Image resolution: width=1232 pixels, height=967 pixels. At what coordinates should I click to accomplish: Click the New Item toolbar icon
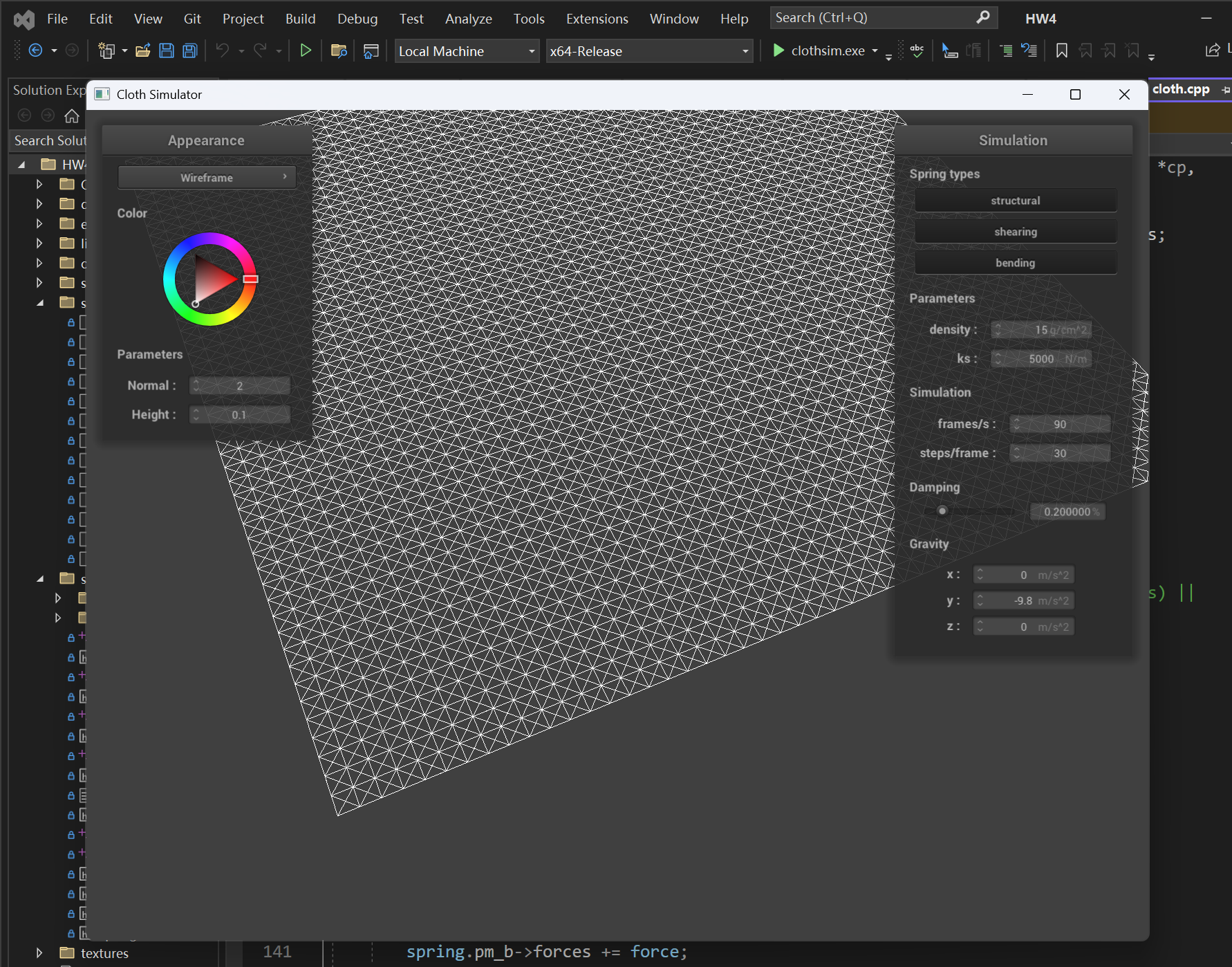(x=106, y=50)
